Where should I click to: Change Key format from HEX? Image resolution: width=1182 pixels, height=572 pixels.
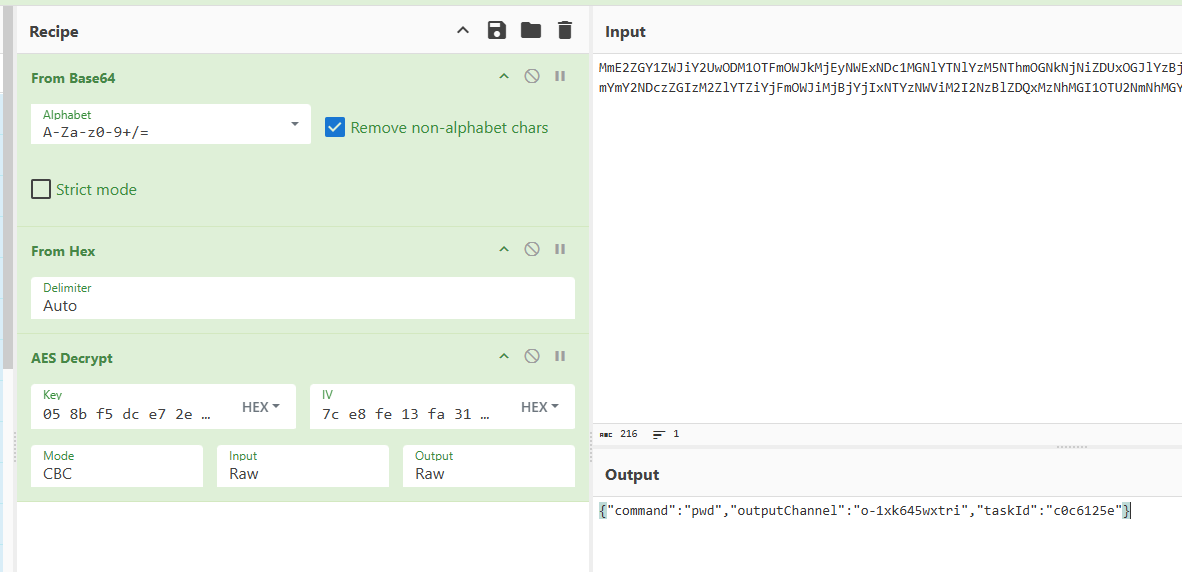click(261, 407)
